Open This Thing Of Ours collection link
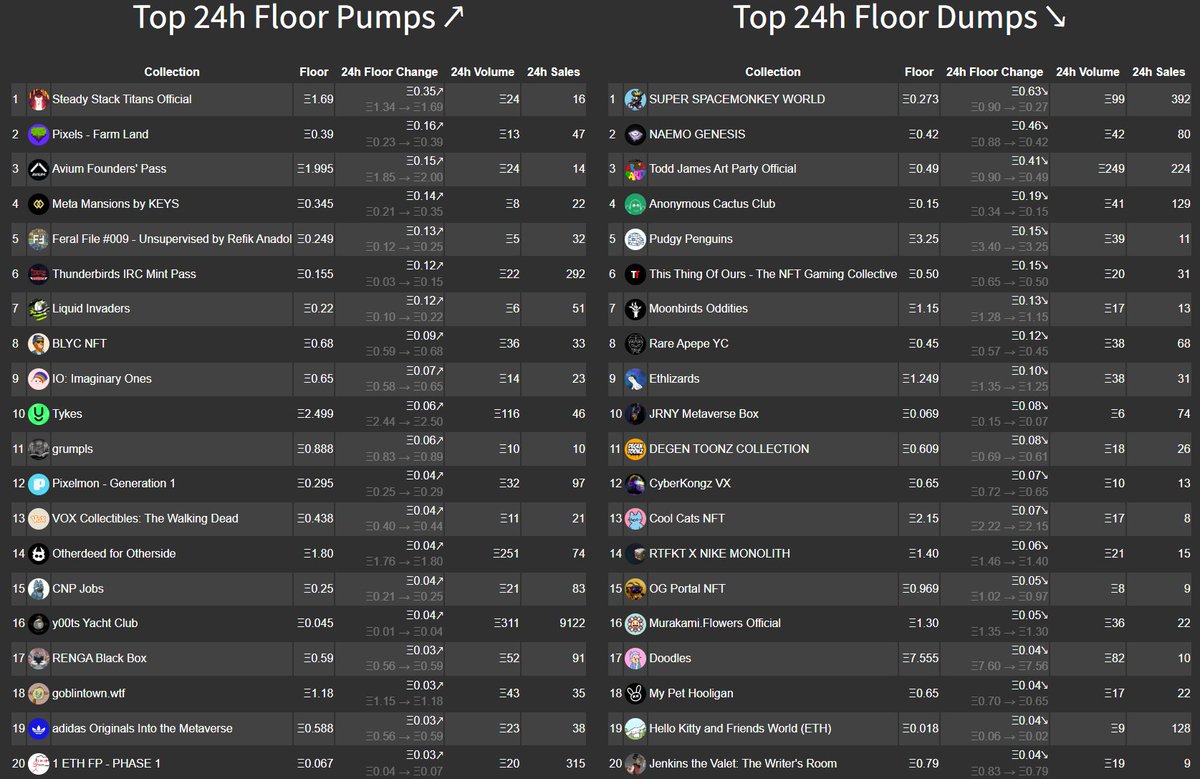Image resolution: width=1200 pixels, height=779 pixels. (773, 274)
